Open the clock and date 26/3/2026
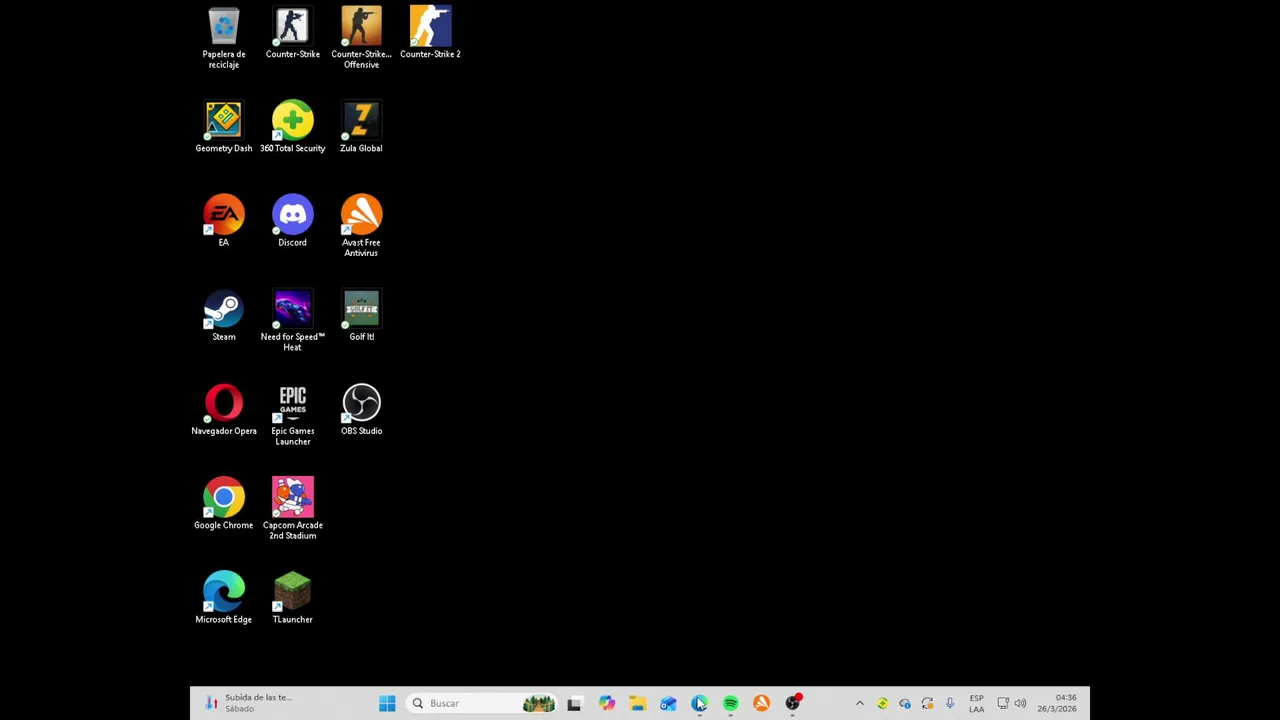 coord(1057,703)
